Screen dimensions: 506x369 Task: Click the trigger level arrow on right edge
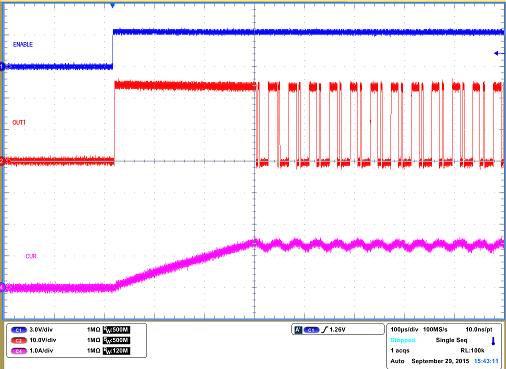click(499, 53)
